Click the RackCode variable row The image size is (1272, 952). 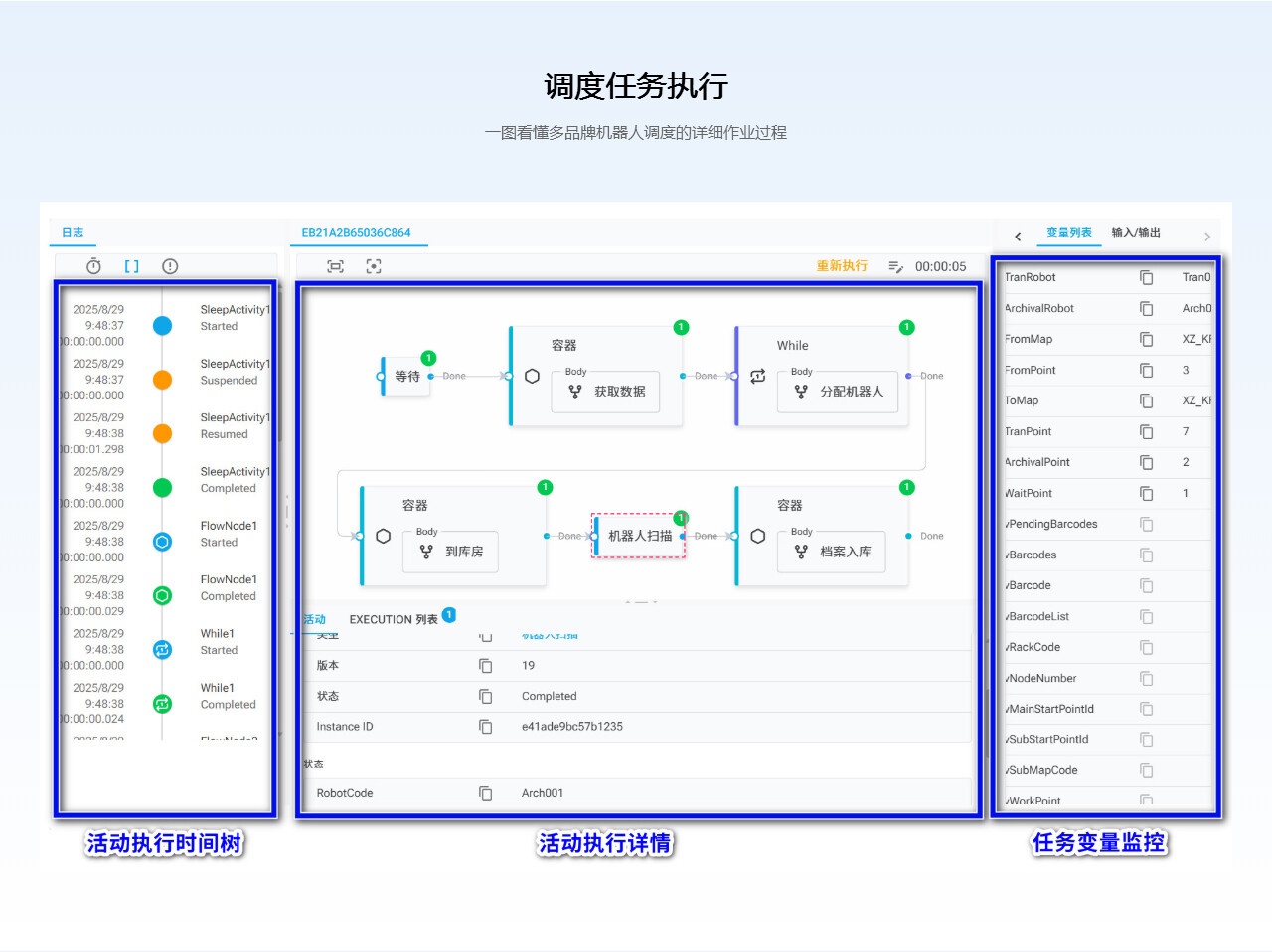point(1107,647)
